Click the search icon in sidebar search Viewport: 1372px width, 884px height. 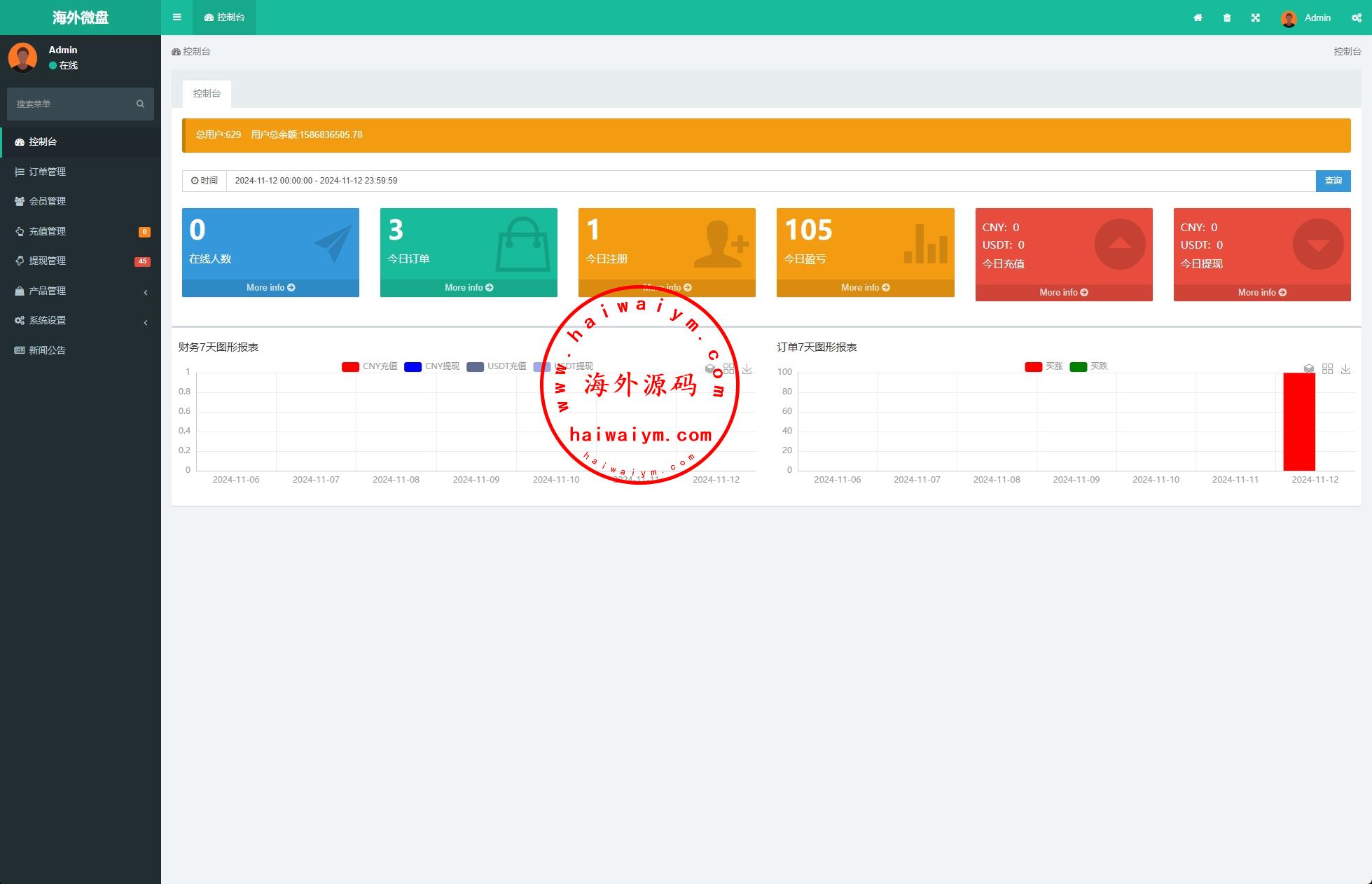(140, 104)
